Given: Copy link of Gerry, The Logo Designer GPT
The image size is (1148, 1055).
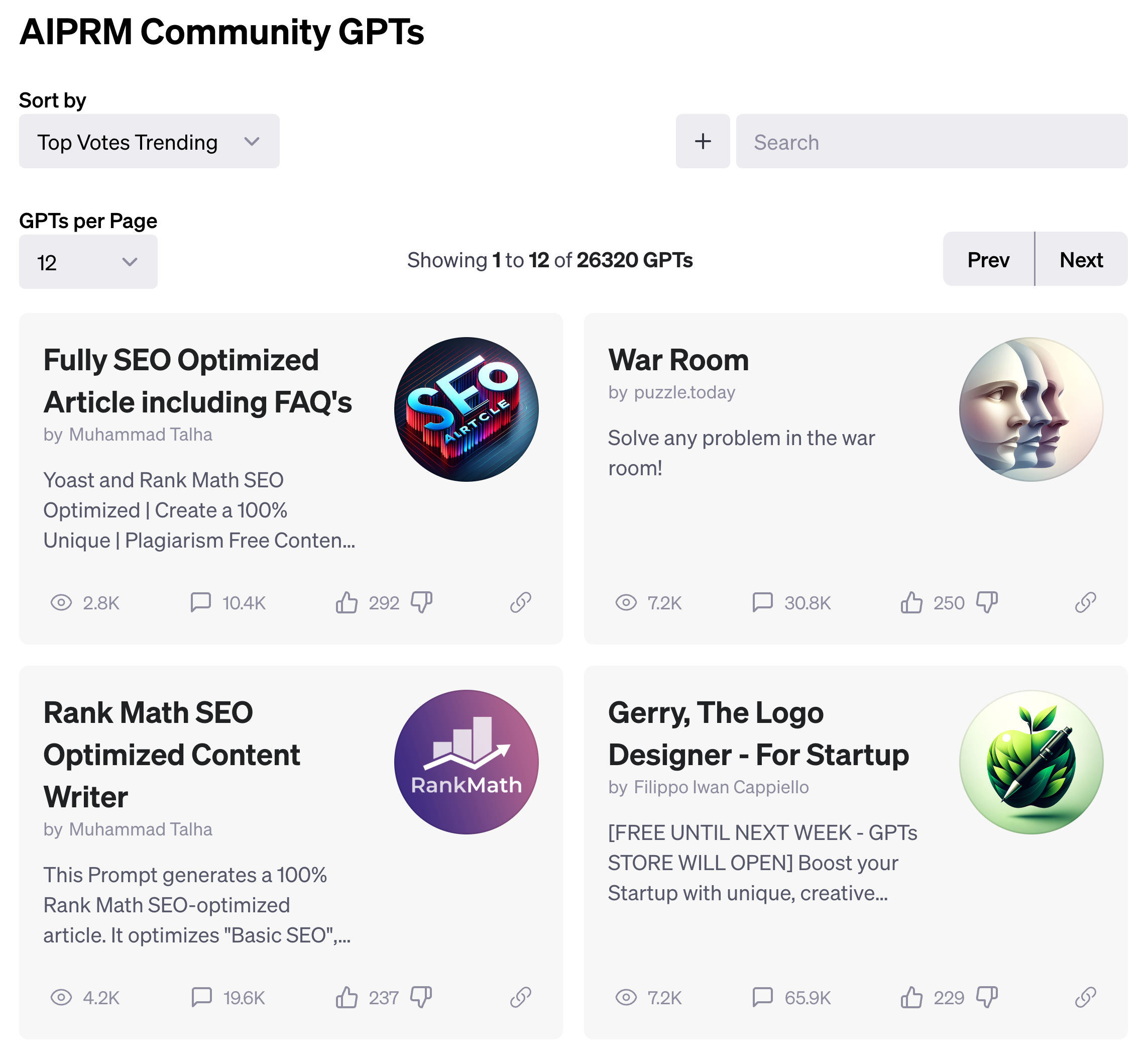Looking at the screenshot, I should 1085,997.
